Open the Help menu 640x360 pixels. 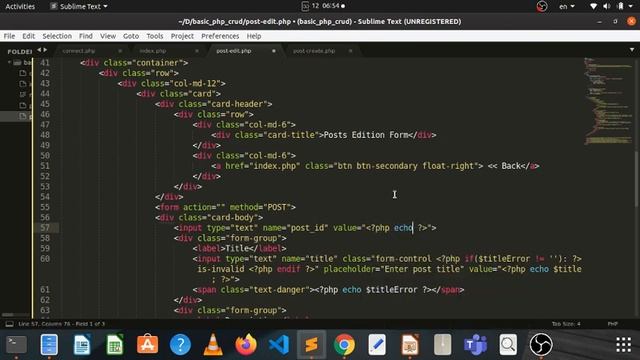pyautogui.click(x=253, y=36)
